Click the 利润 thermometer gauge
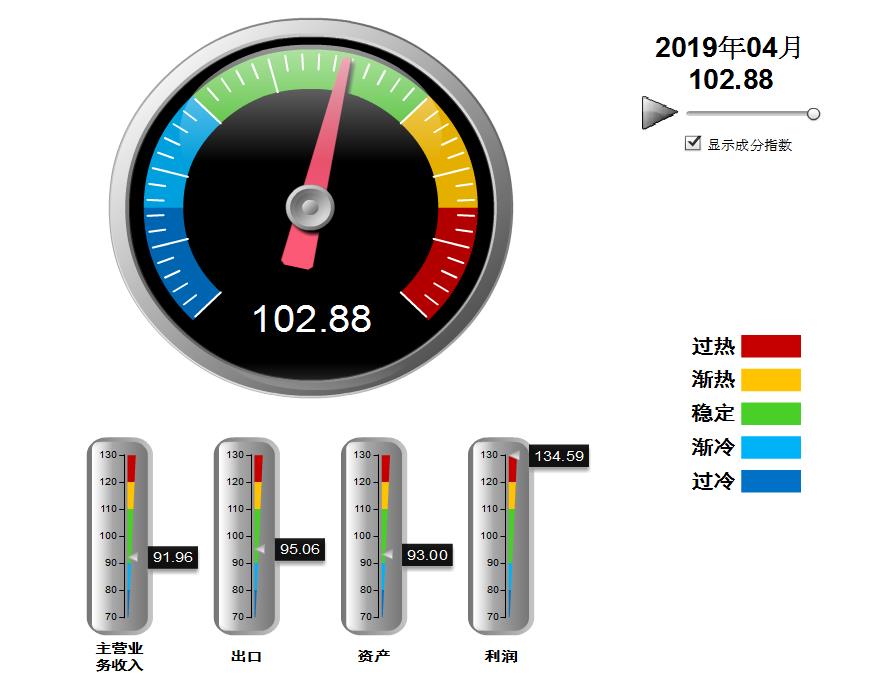This screenshot has height=682, width=876. point(501,536)
